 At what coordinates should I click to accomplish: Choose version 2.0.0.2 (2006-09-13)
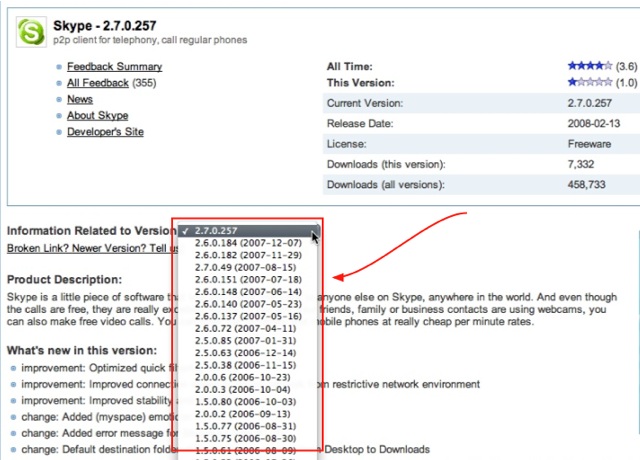point(248,414)
